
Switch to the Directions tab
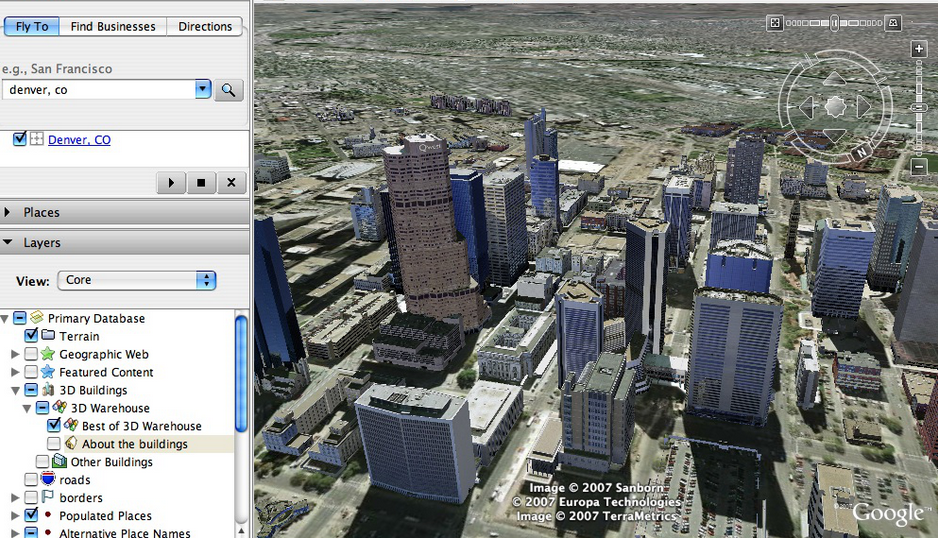point(205,26)
